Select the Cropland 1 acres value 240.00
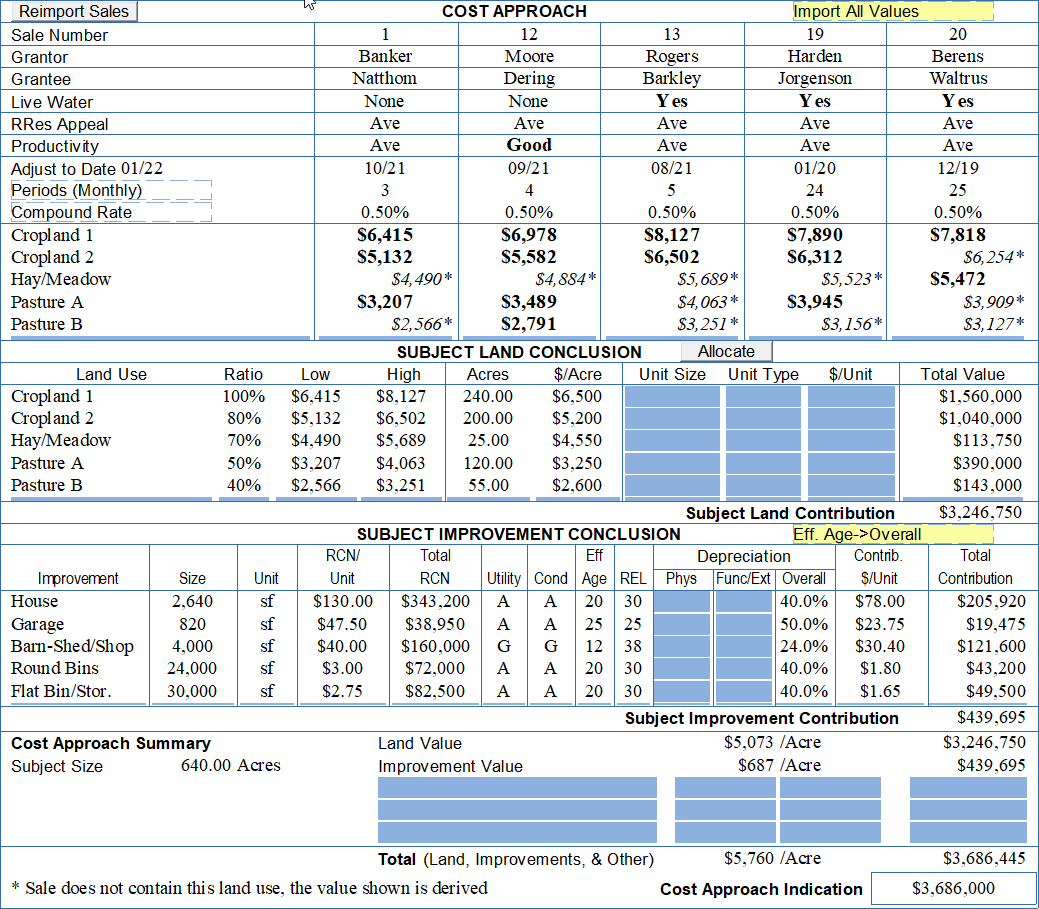 click(x=488, y=397)
